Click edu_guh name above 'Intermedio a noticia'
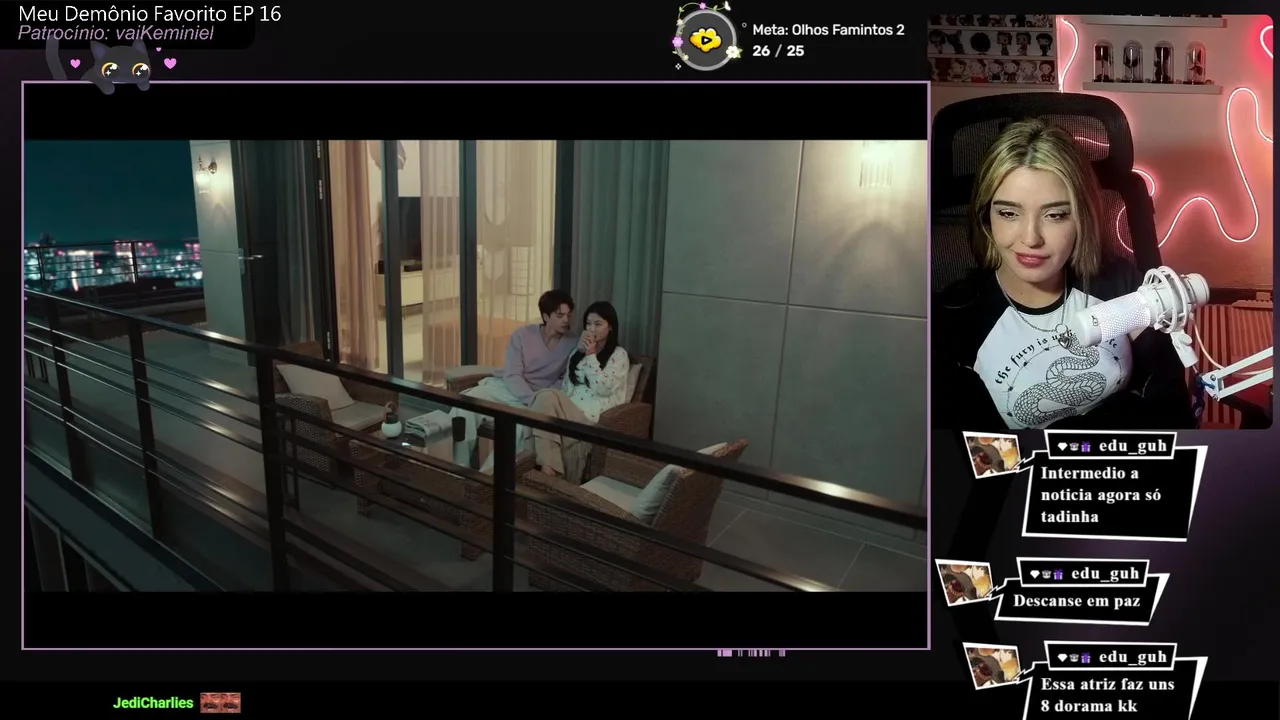 [1133, 446]
